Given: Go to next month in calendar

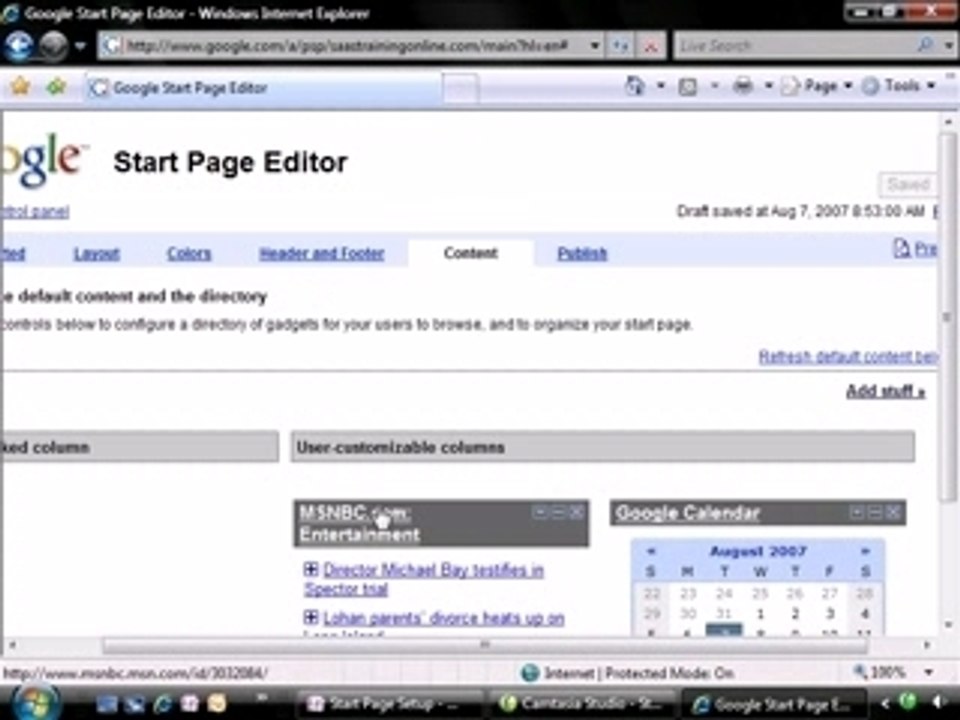Looking at the screenshot, I should pos(865,551).
